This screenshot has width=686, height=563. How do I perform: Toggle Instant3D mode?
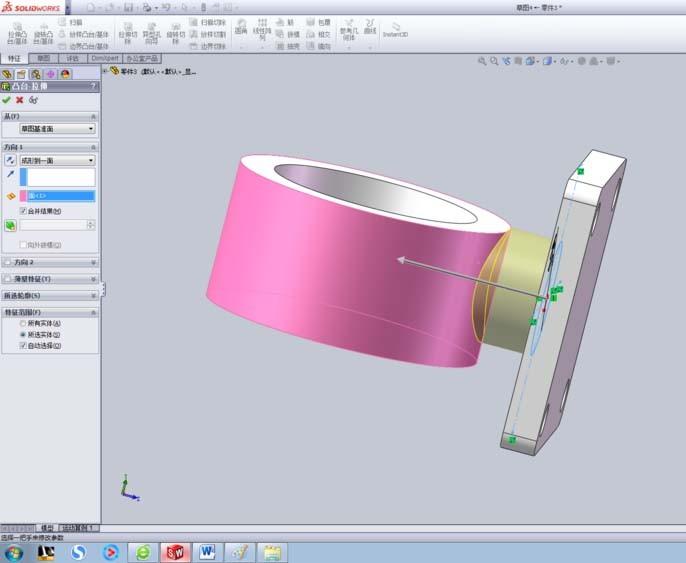[x=395, y=30]
